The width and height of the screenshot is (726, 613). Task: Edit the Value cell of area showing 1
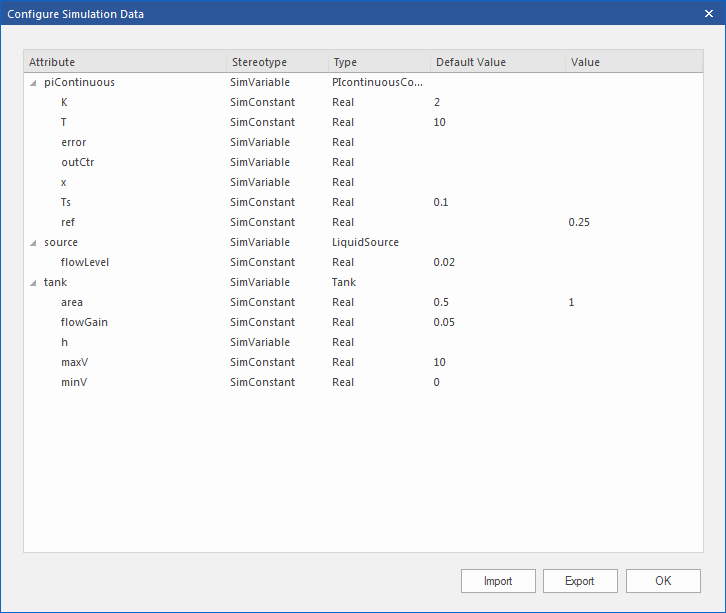[x=572, y=302]
